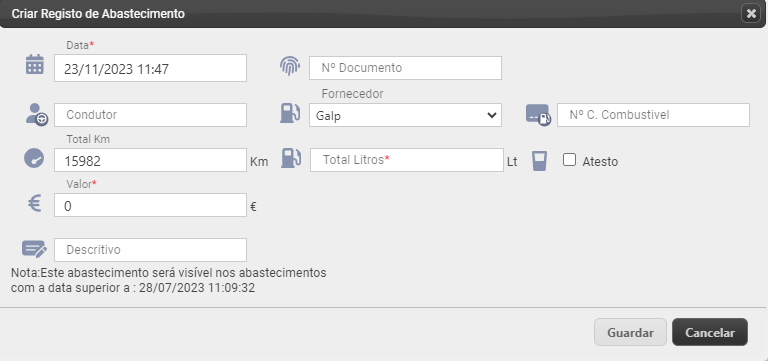The height and width of the screenshot is (361, 768).
Task: Close the Criar Registo de Abastecimento dialog
Action: (x=751, y=14)
